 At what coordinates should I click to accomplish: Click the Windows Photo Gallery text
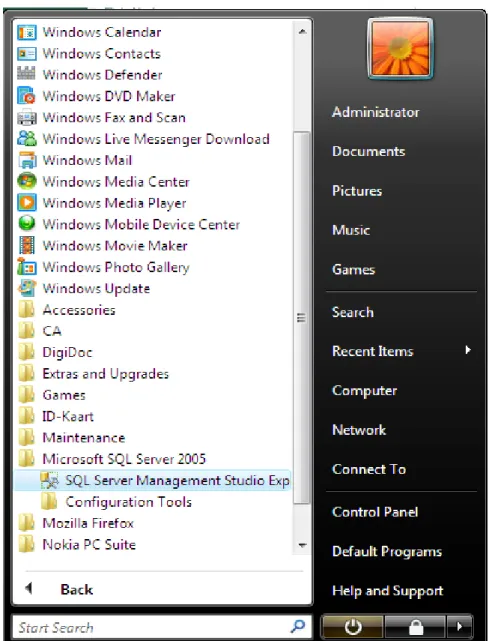pyautogui.click(x=116, y=267)
